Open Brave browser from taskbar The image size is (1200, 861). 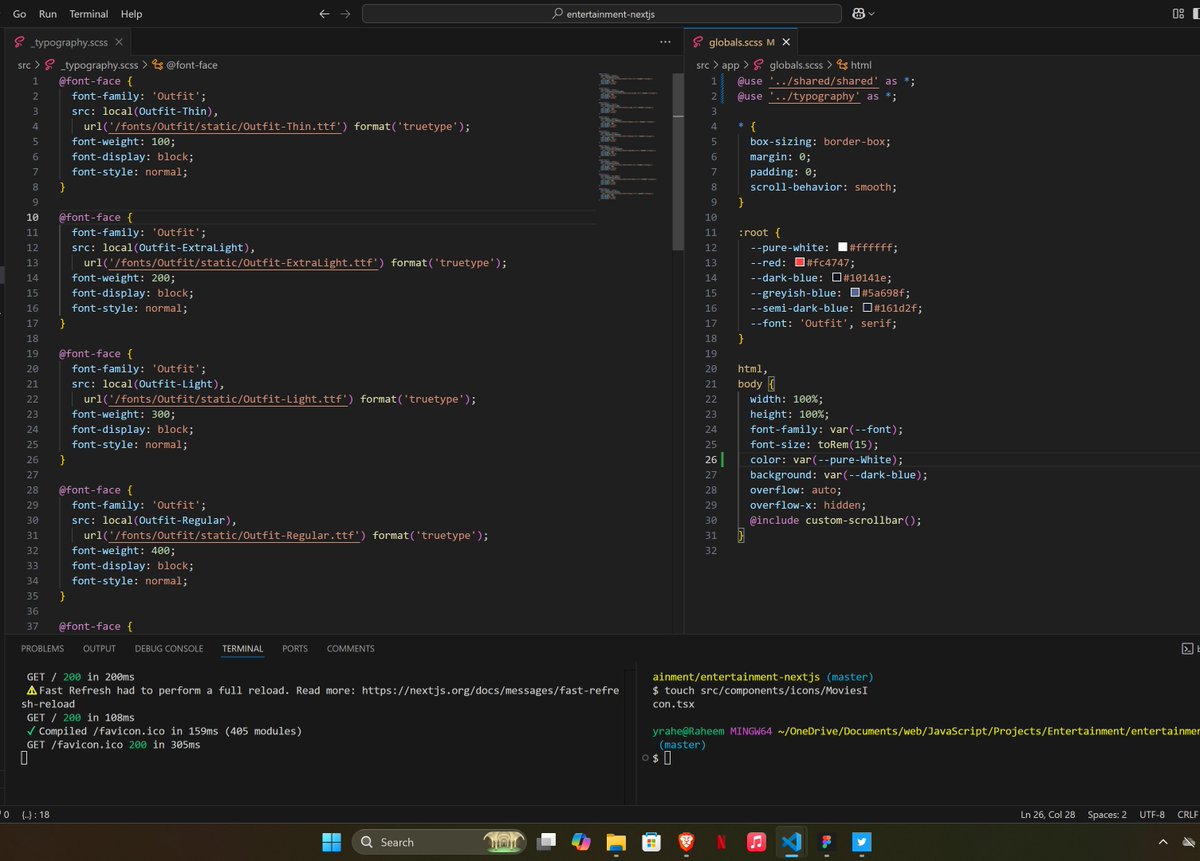pyautogui.click(x=685, y=842)
